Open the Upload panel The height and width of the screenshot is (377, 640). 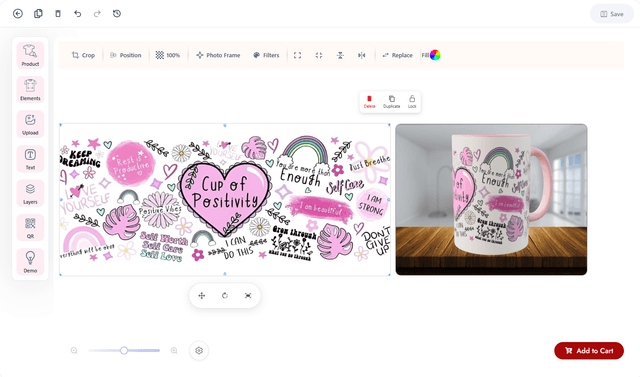(x=30, y=124)
